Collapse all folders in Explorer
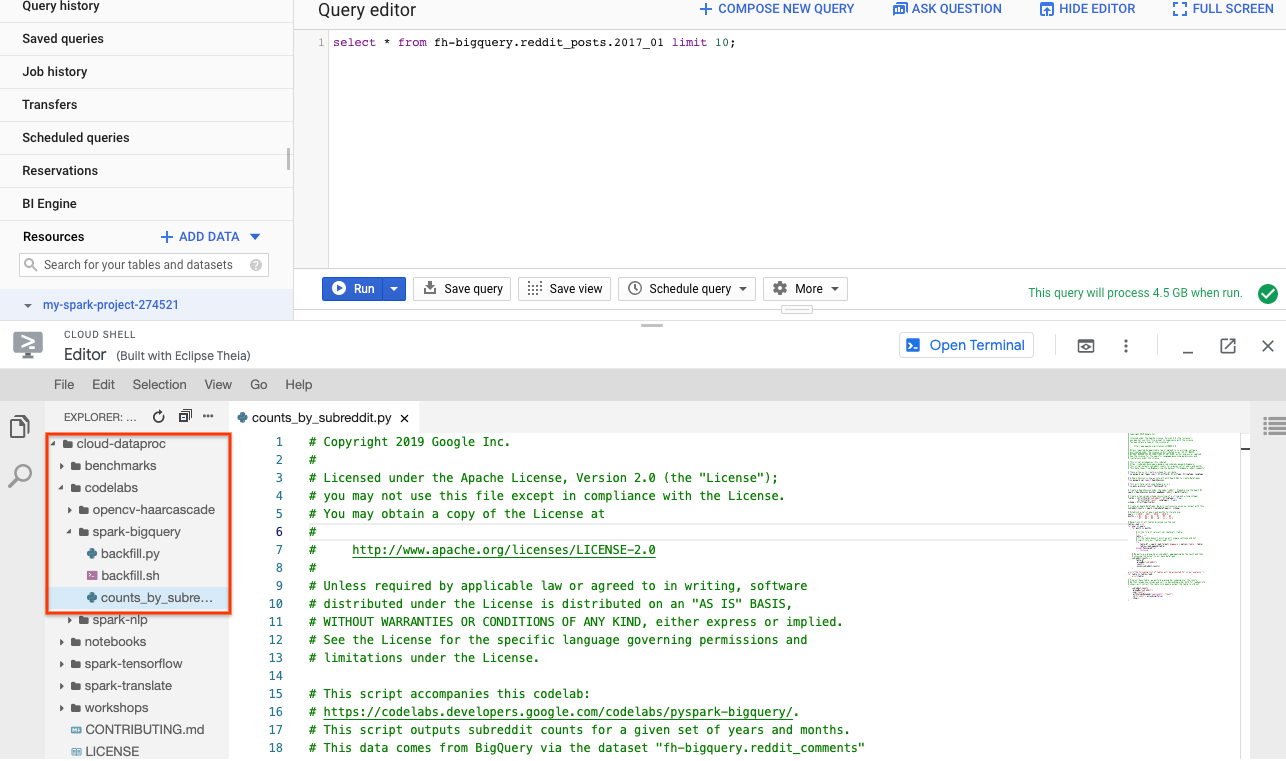 click(185, 417)
